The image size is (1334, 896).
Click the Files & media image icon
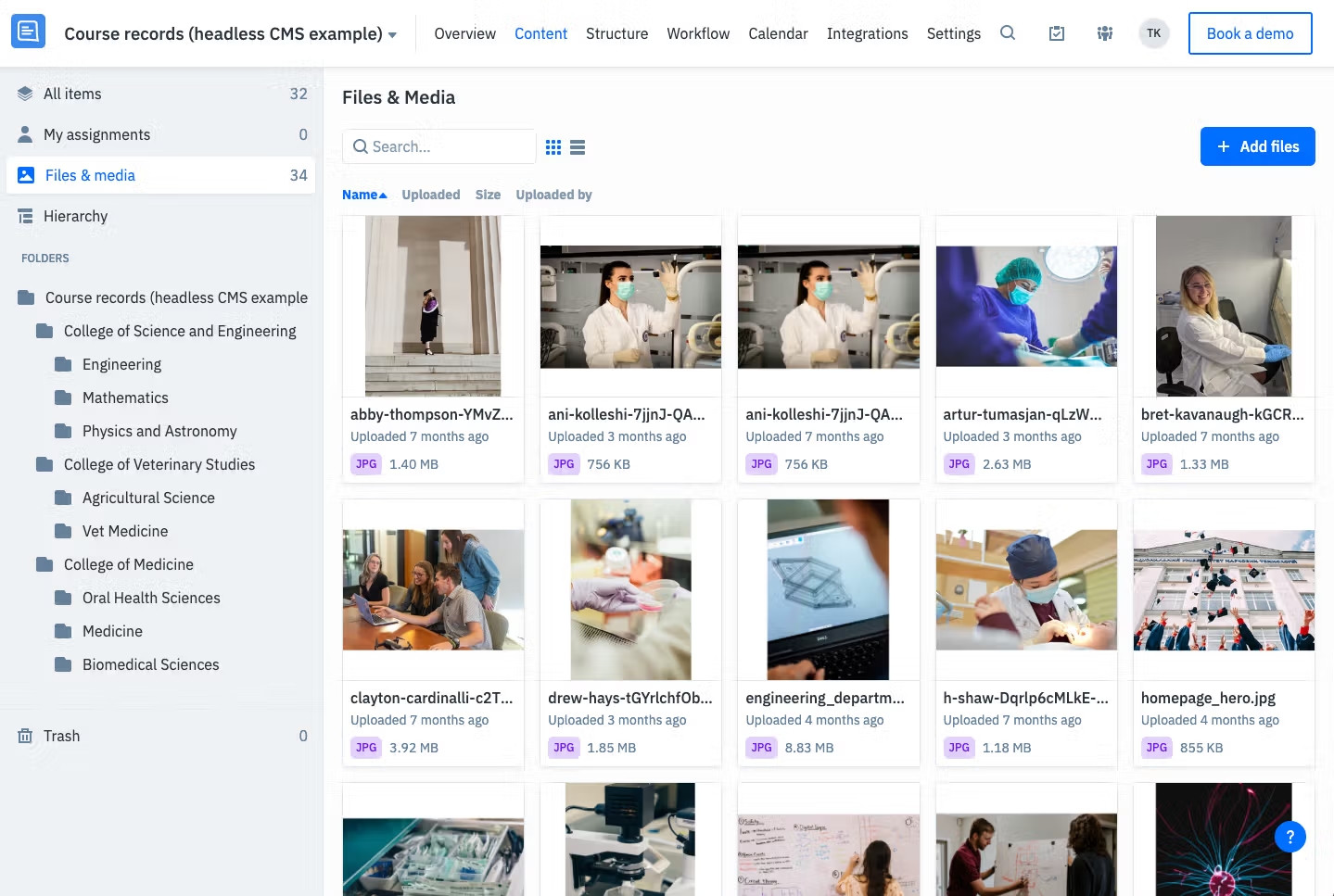point(25,174)
